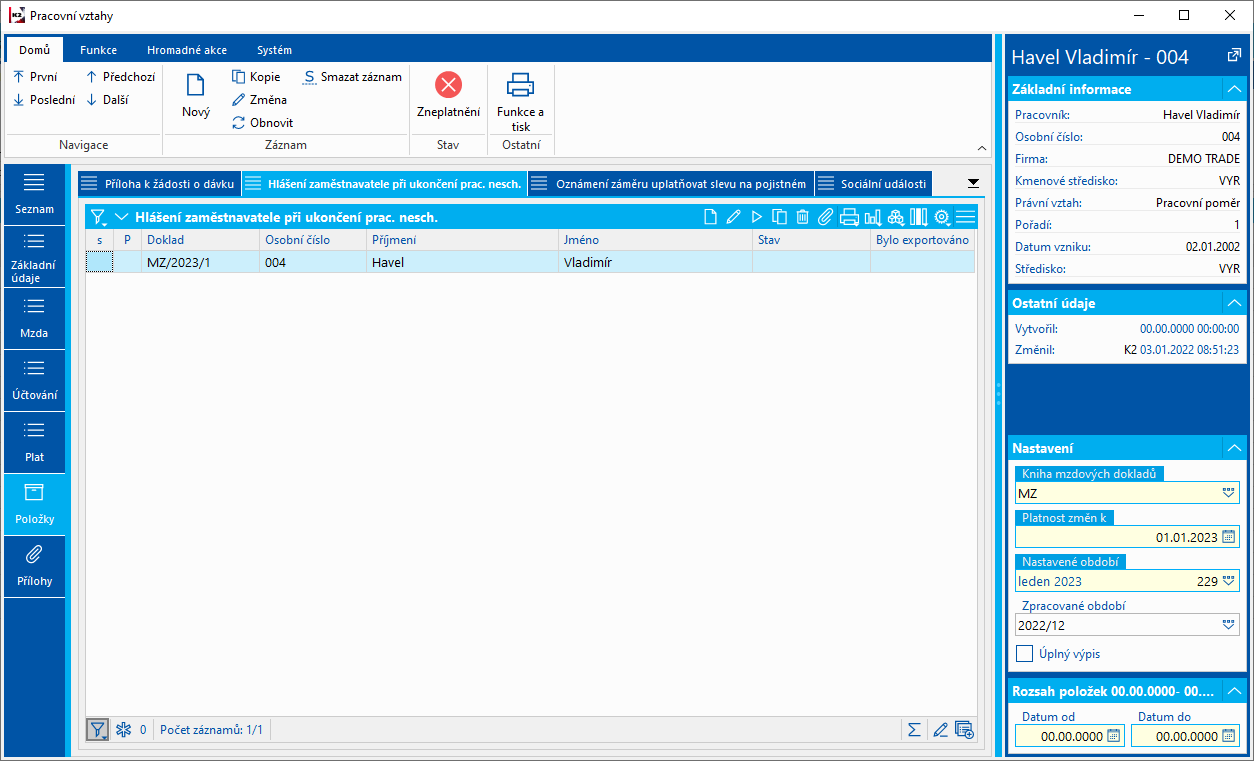1254x761 pixels.
Task: Switch to Domů ribbon tab
Action: point(34,50)
